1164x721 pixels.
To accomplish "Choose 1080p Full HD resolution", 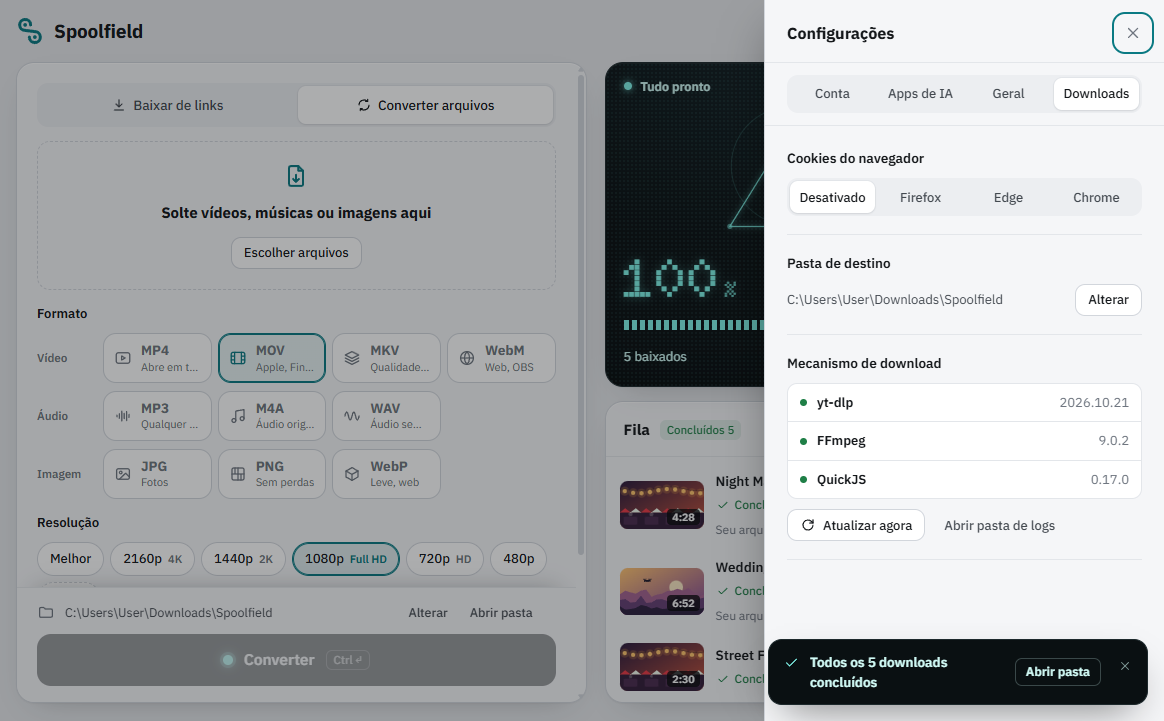I will coord(346,559).
